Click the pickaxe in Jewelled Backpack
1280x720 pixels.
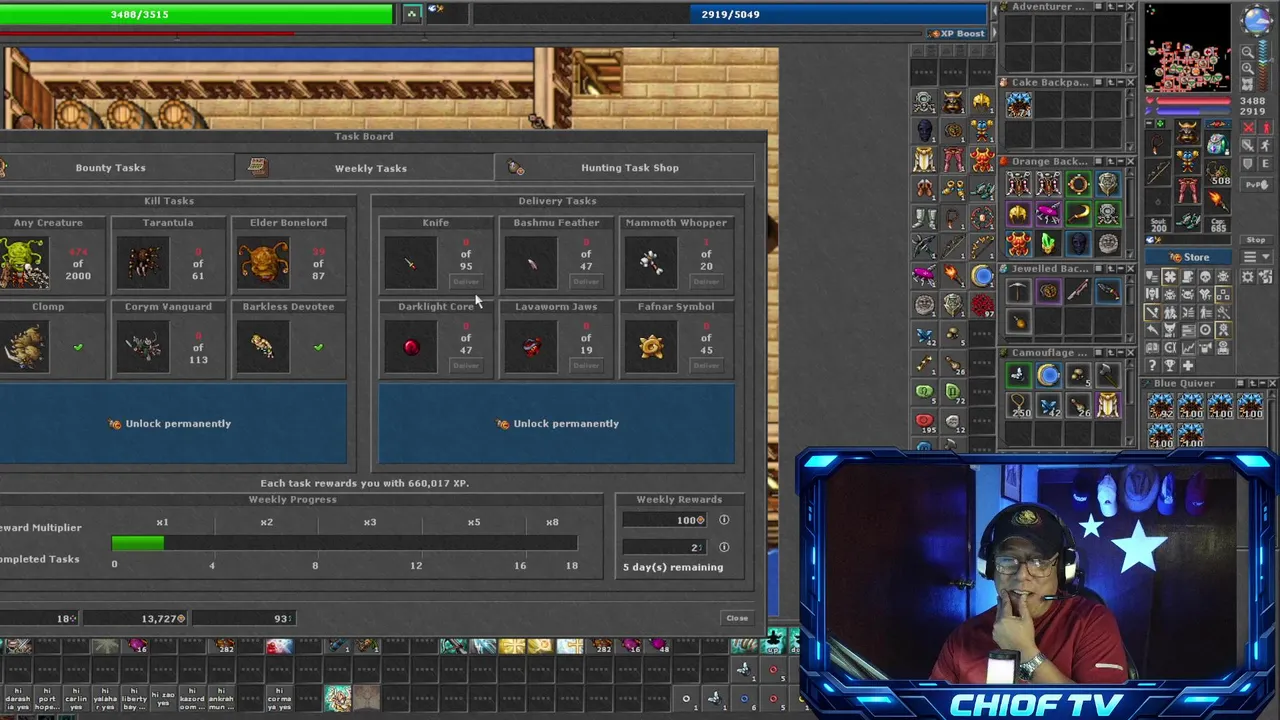(1017, 290)
